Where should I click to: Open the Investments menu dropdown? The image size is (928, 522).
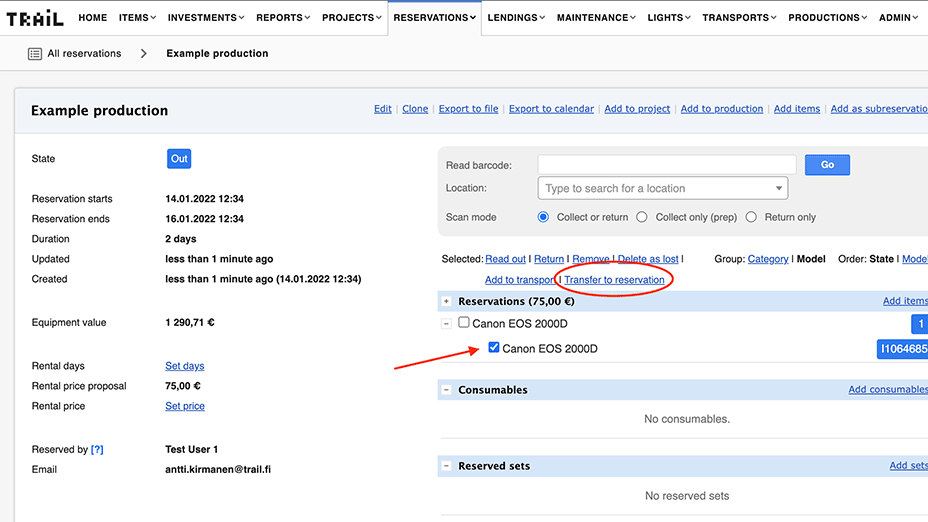coord(206,18)
